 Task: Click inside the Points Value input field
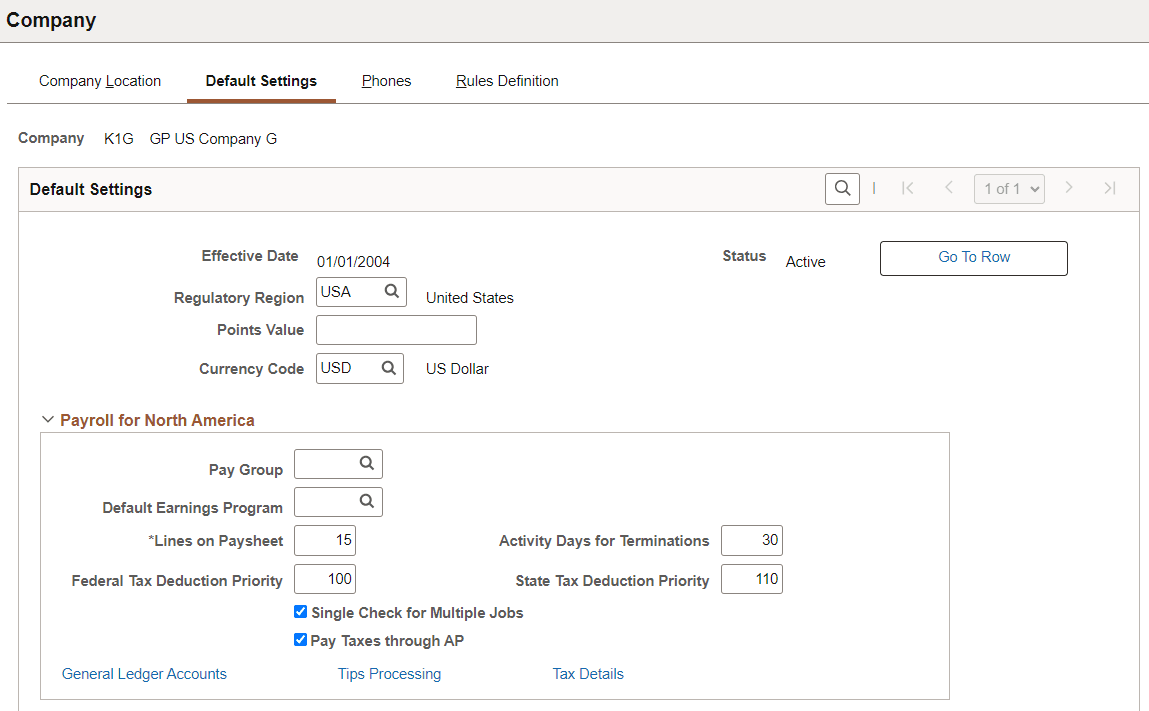tap(396, 329)
